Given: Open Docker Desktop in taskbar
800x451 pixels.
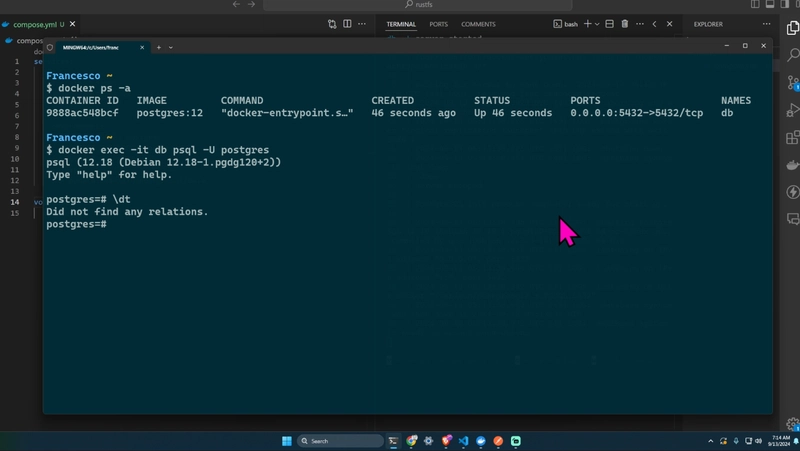Looking at the screenshot, I should (x=481, y=441).
